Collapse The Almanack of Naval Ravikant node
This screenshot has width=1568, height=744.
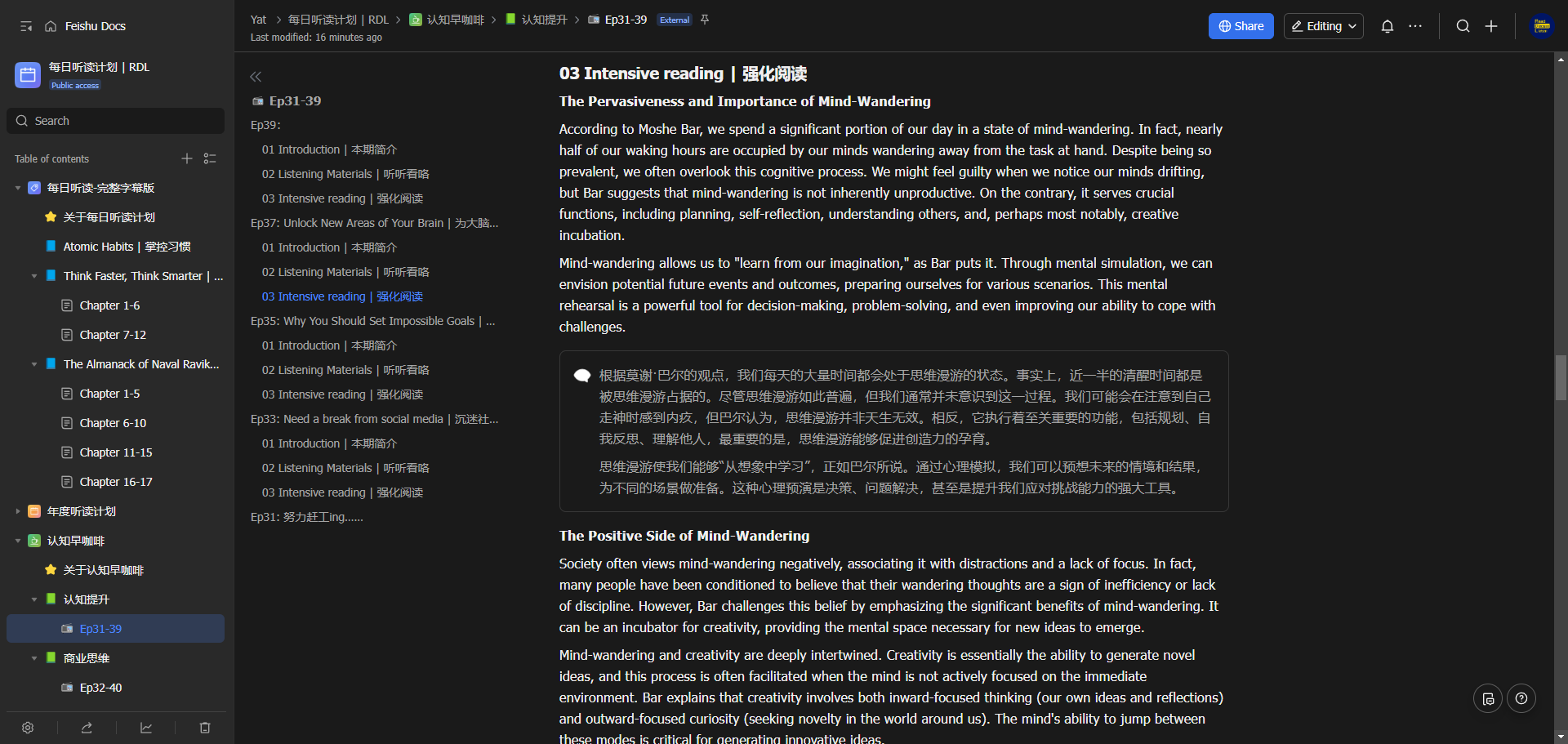pos(34,364)
